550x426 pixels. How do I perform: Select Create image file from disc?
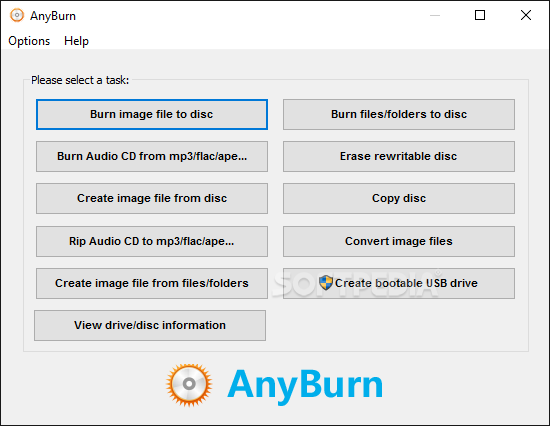(x=152, y=198)
